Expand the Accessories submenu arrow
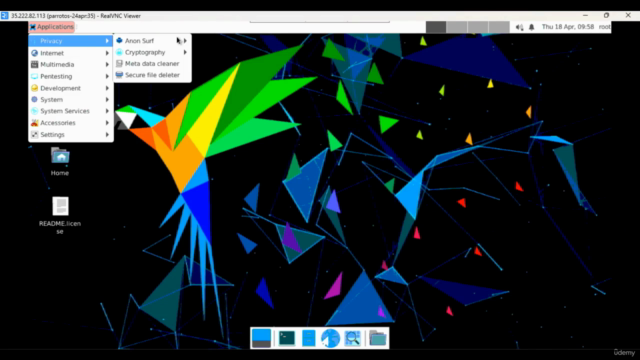The height and width of the screenshot is (360, 640). 107,123
